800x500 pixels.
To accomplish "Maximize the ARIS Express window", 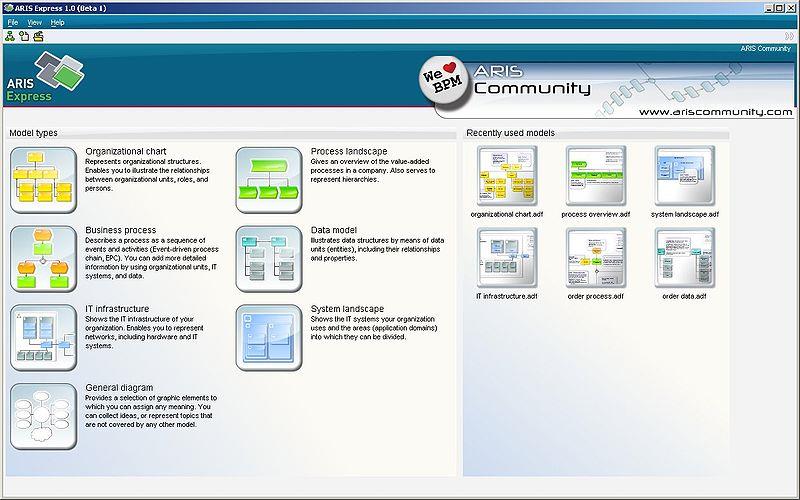I will (x=779, y=8).
